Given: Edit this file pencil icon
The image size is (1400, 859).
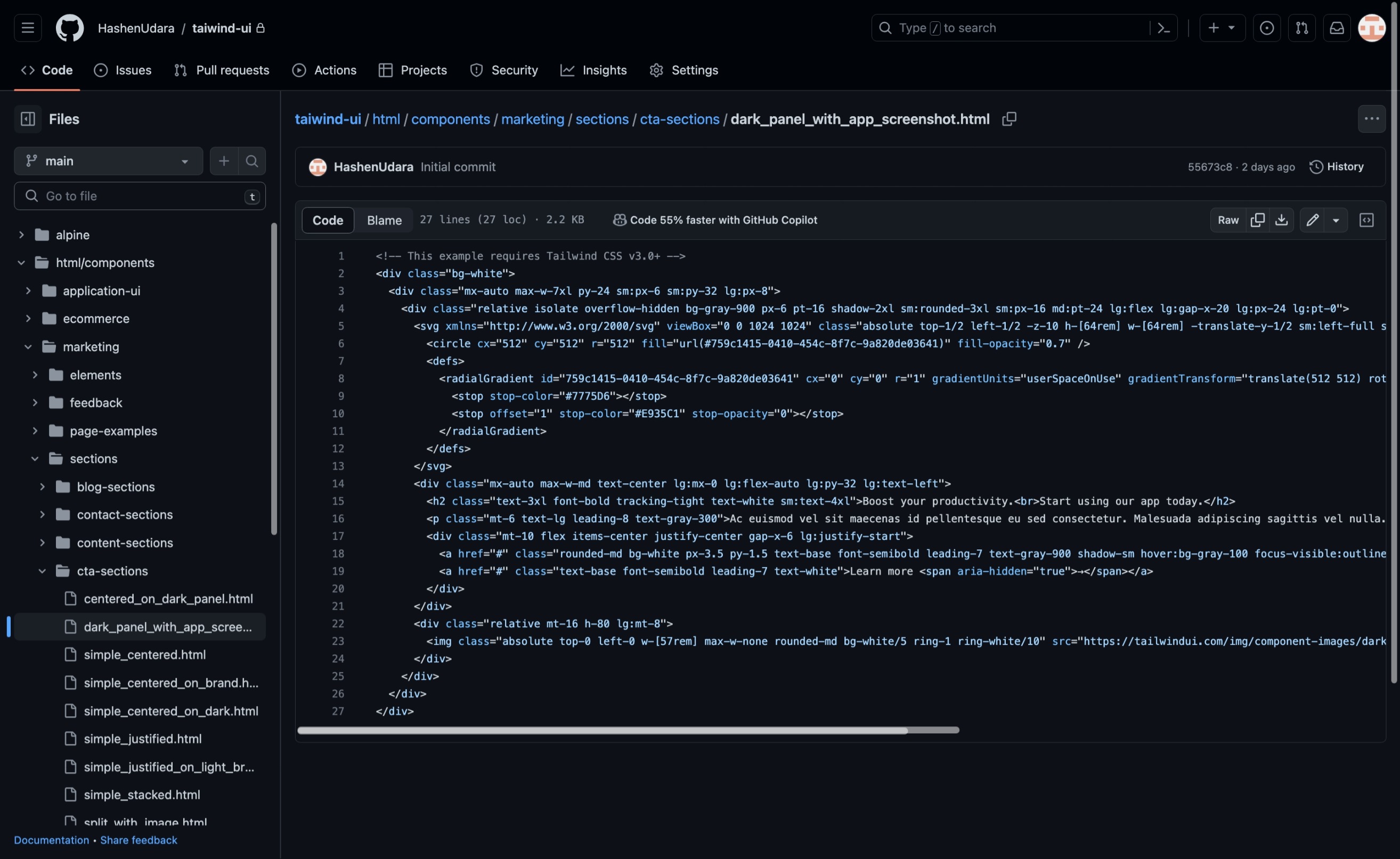Looking at the screenshot, I should tap(1312, 220).
